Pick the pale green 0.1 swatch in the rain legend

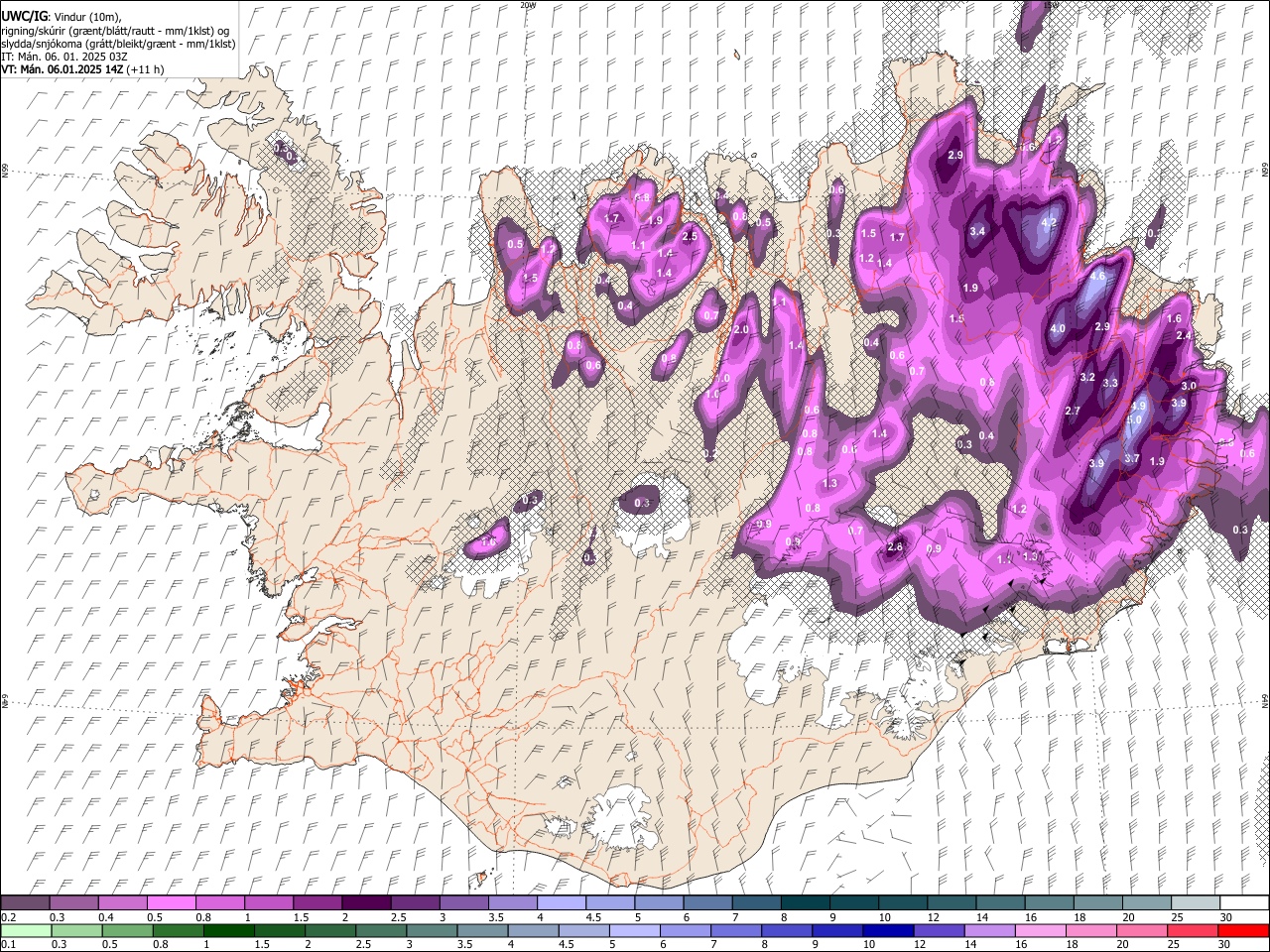(x=25, y=930)
